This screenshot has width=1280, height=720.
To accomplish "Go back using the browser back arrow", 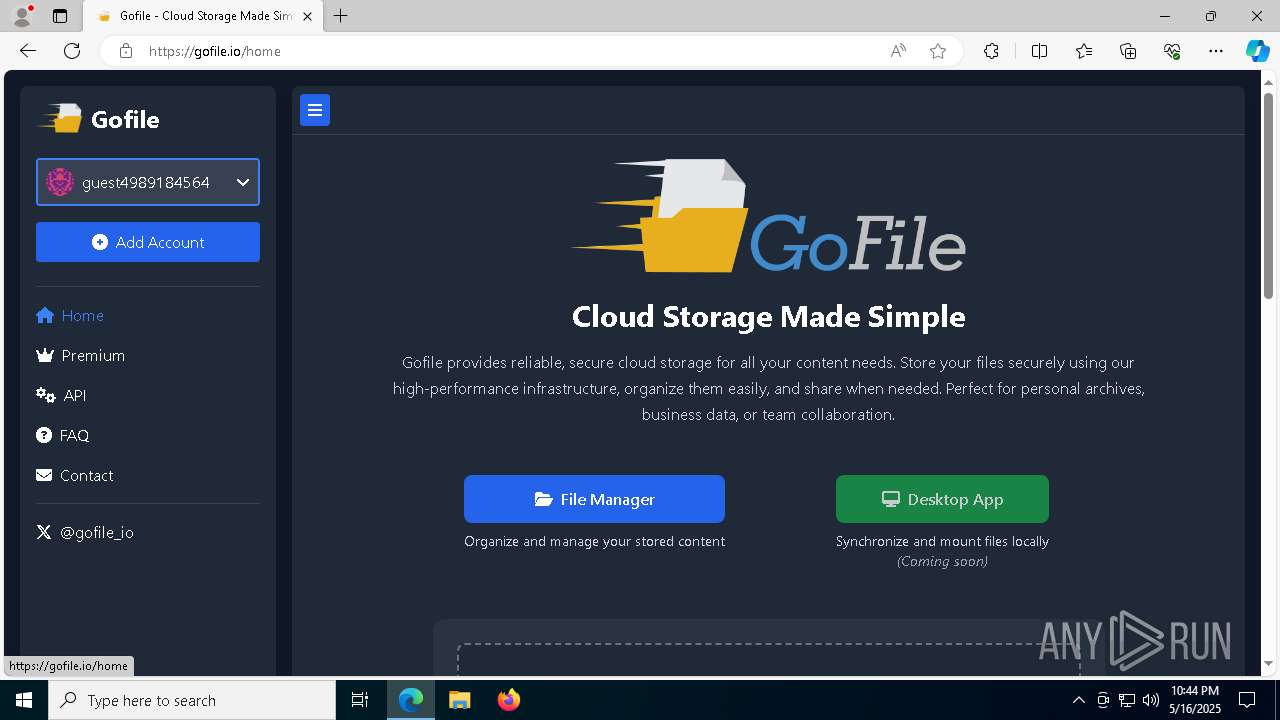I will pyautogui.click(x=28, y=51).
